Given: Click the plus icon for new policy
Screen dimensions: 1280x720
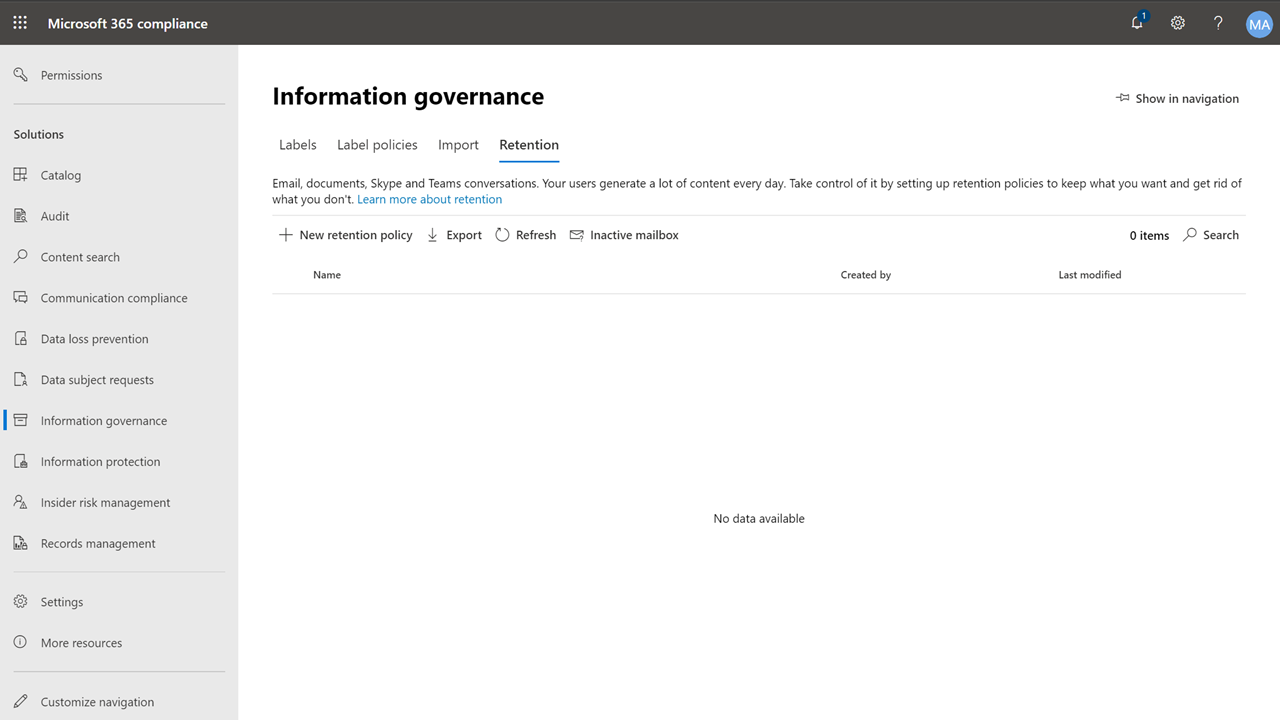Looking at the screenshot, I should (286, 235).
